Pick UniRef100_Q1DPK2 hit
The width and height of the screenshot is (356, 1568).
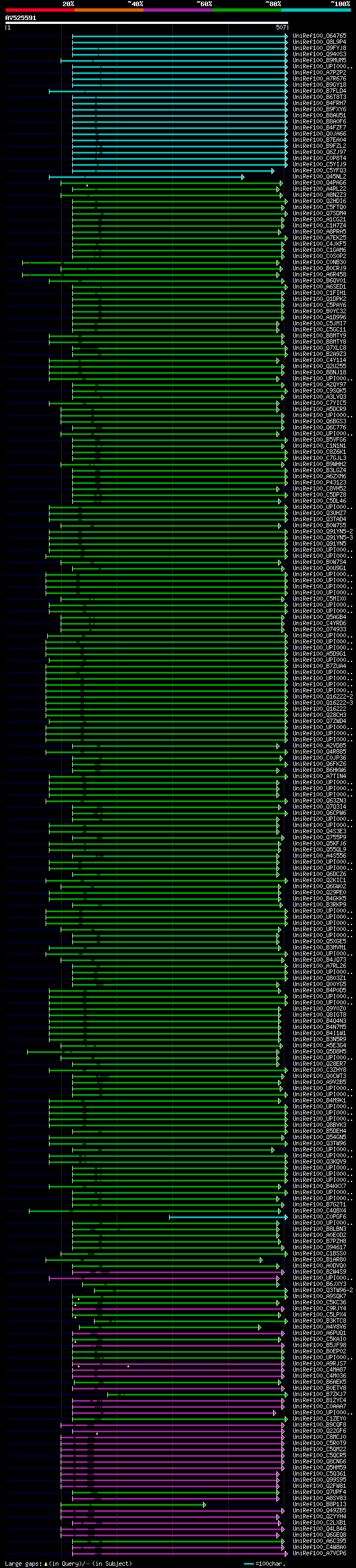[x=319, y=299]
